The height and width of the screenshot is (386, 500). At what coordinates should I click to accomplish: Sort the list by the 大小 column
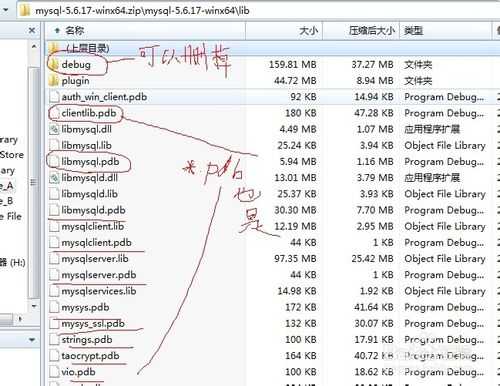click(284, 31)
